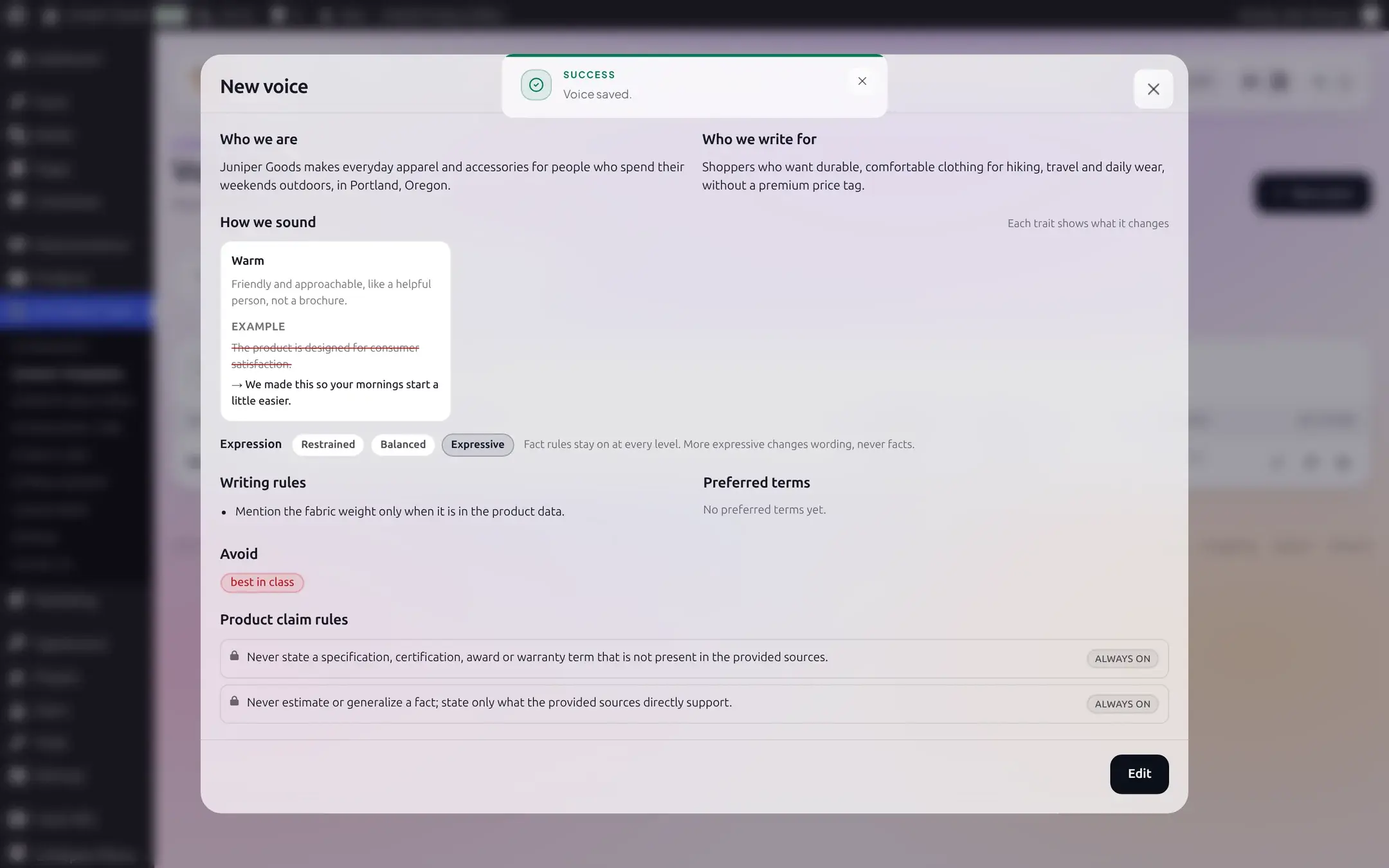Screen dimensions: 1389x868
Task: Click the 'Fact rules stay on' note
Action: [x=719, y=444]
